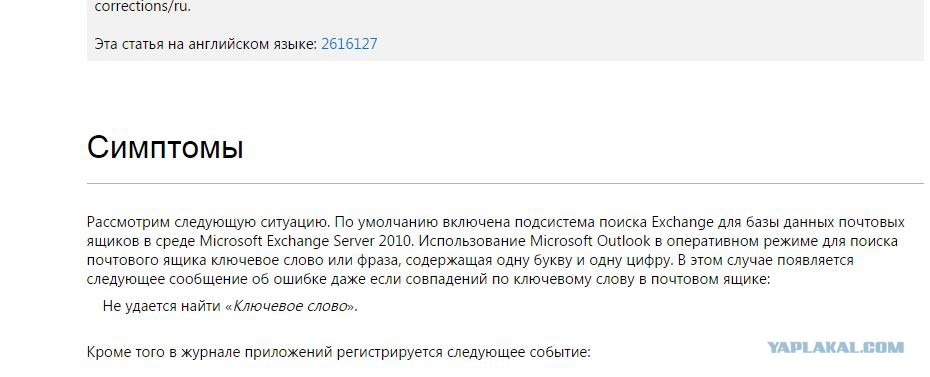
Task: Click the sentence starting Кроме того в журнале
Action: pyautogui.click(x=339, y=353)
